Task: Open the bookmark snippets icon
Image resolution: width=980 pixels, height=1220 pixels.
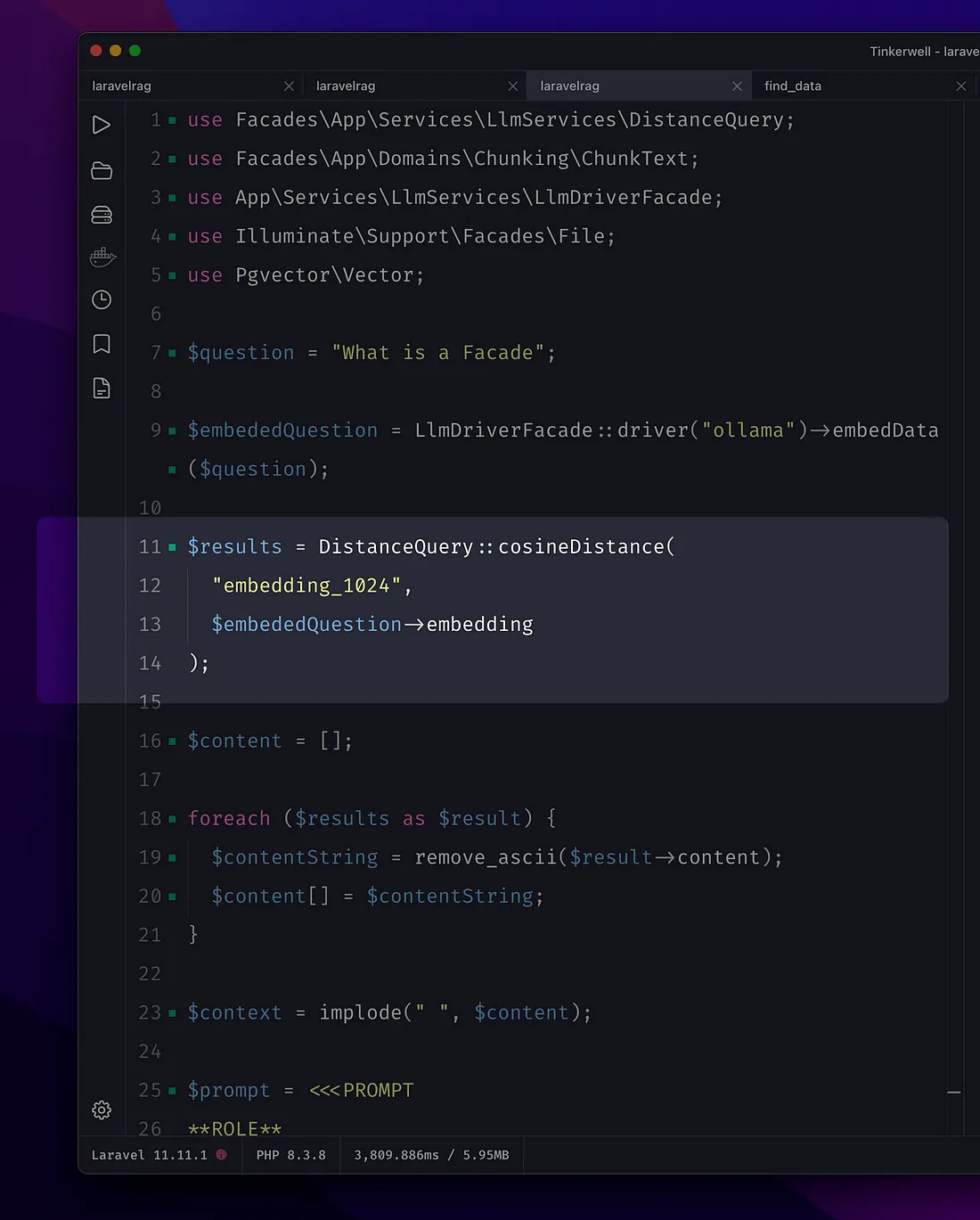Action: (x=102, y=344)
